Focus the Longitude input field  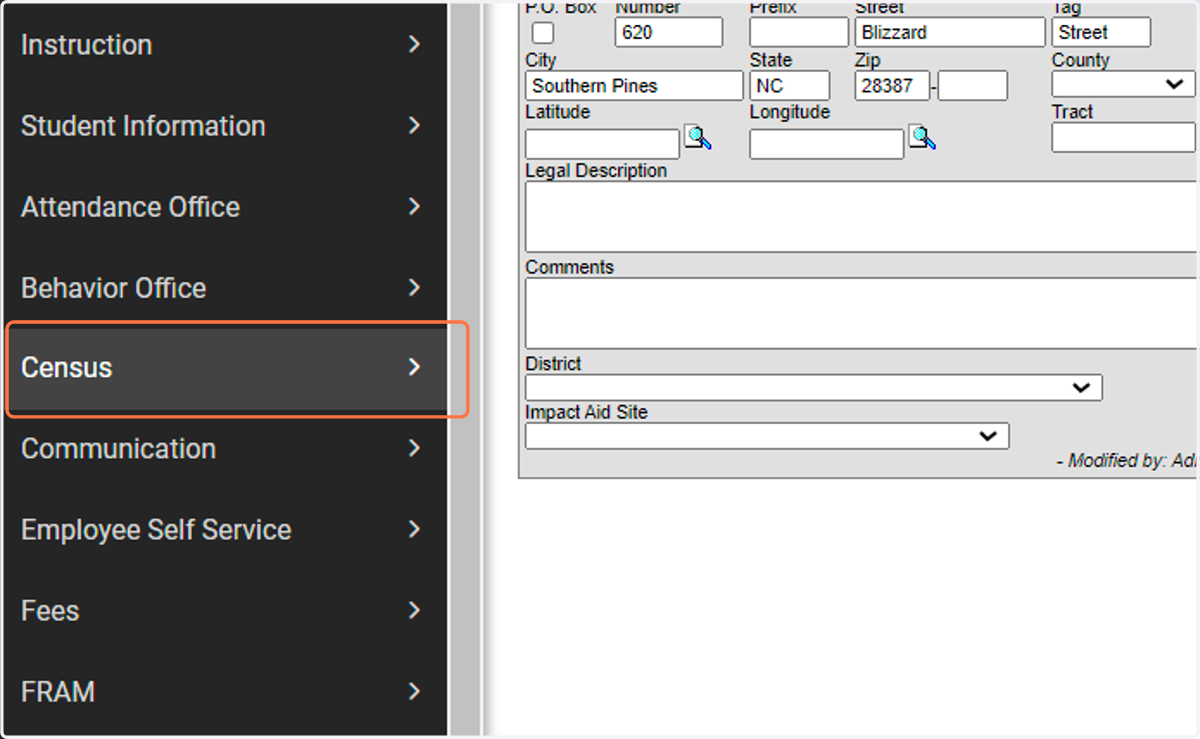(827, 144)
